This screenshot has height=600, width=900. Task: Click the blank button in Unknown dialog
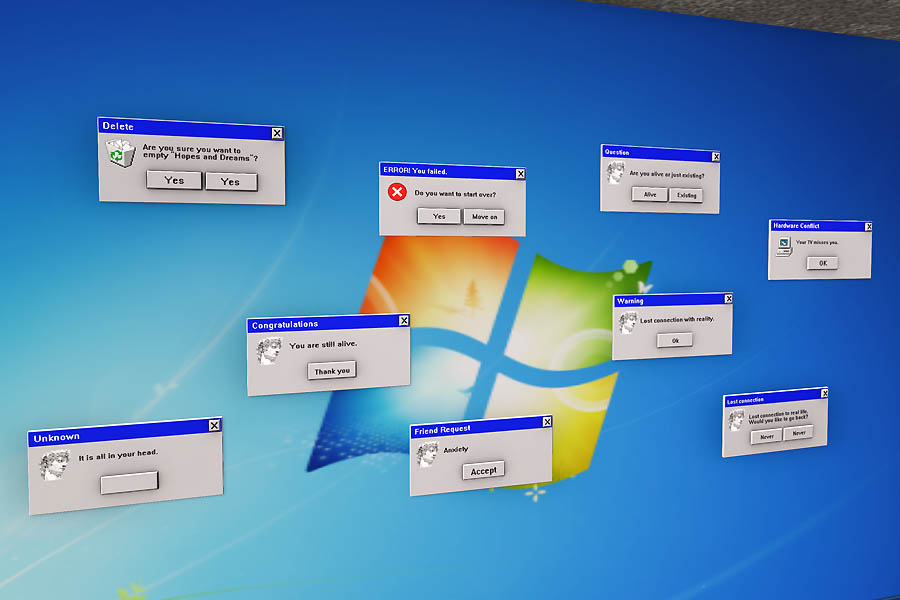click(x=129, y=482)
